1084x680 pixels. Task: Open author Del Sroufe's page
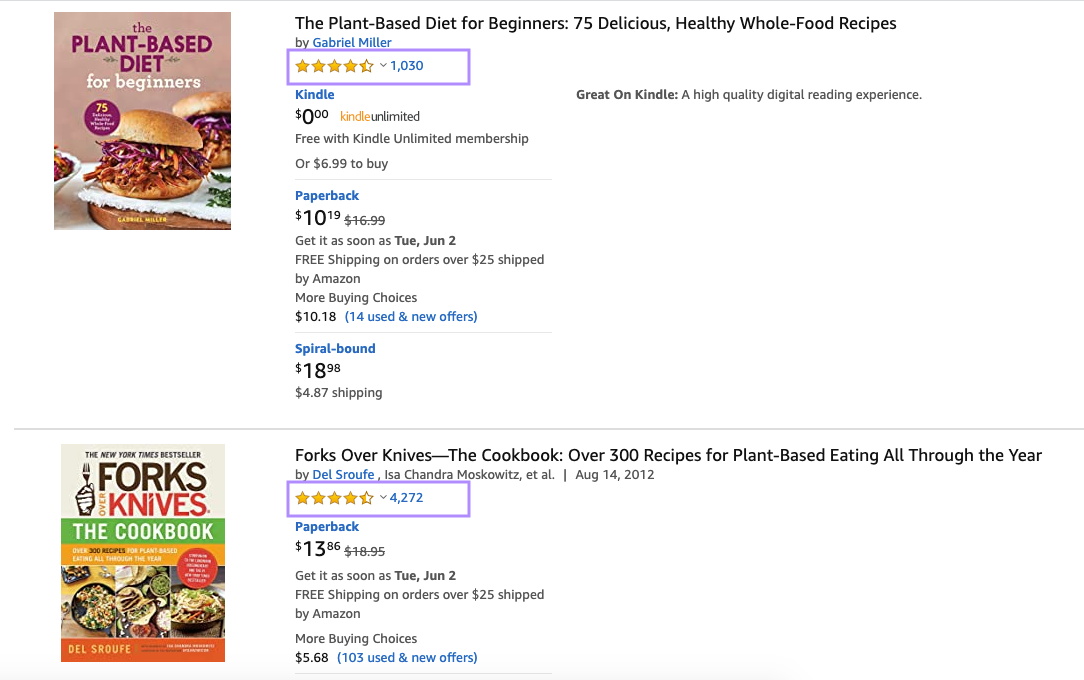[343, 474]
